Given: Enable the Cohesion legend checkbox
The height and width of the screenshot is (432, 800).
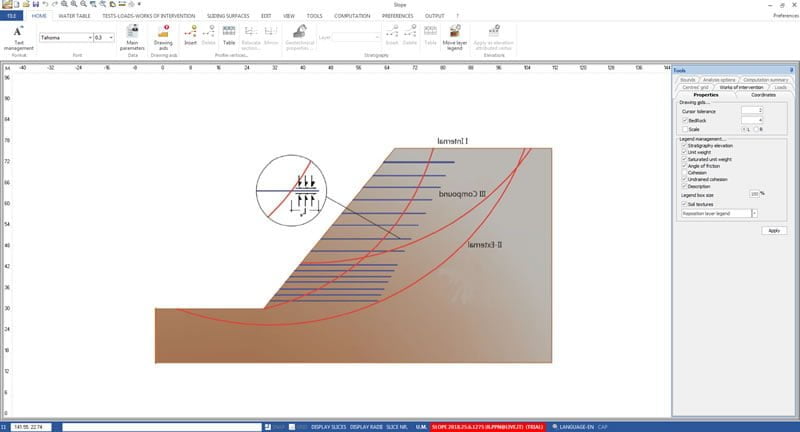Looking at the screenshot, I should tap(684, 172).
